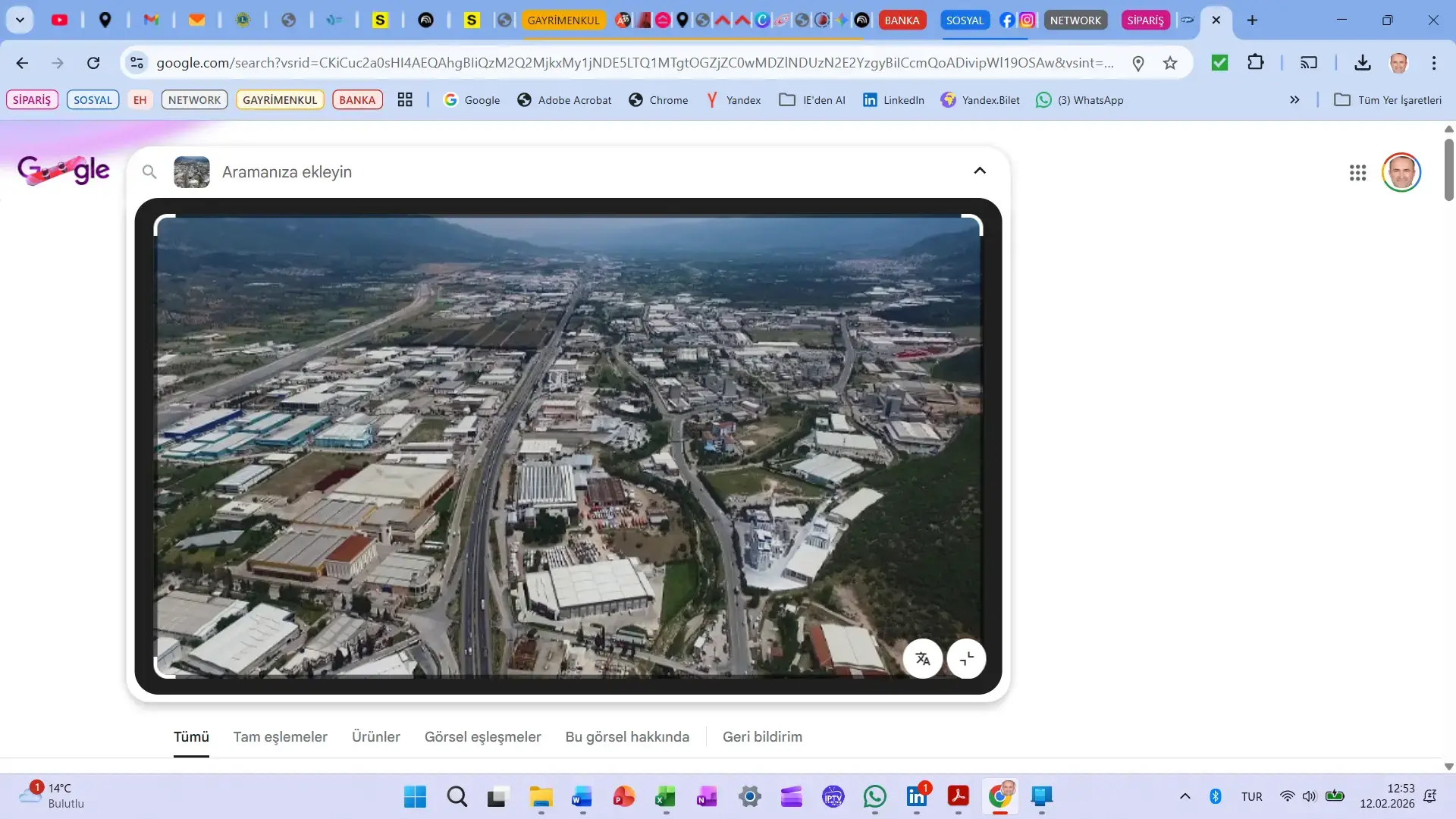
Task: Show more bookmarks via double chevron
Action: pyautogui.click(x=1294, y=99)
